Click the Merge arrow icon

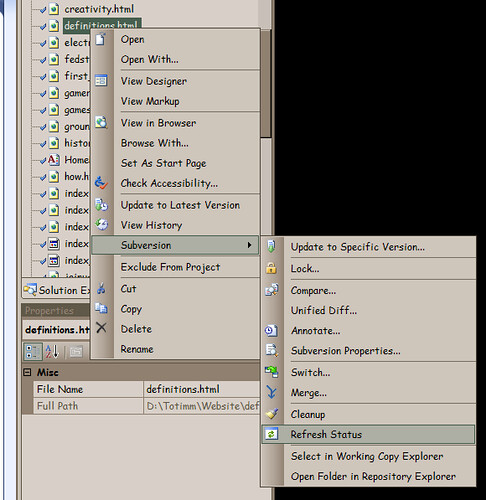pos(271,392)
